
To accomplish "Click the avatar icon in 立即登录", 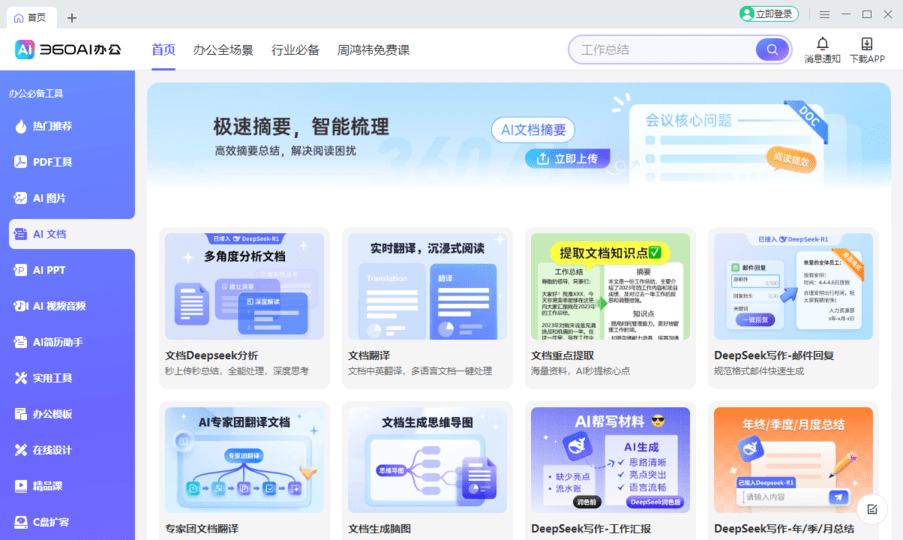I will pyautogui.click(x=747, y=14).
